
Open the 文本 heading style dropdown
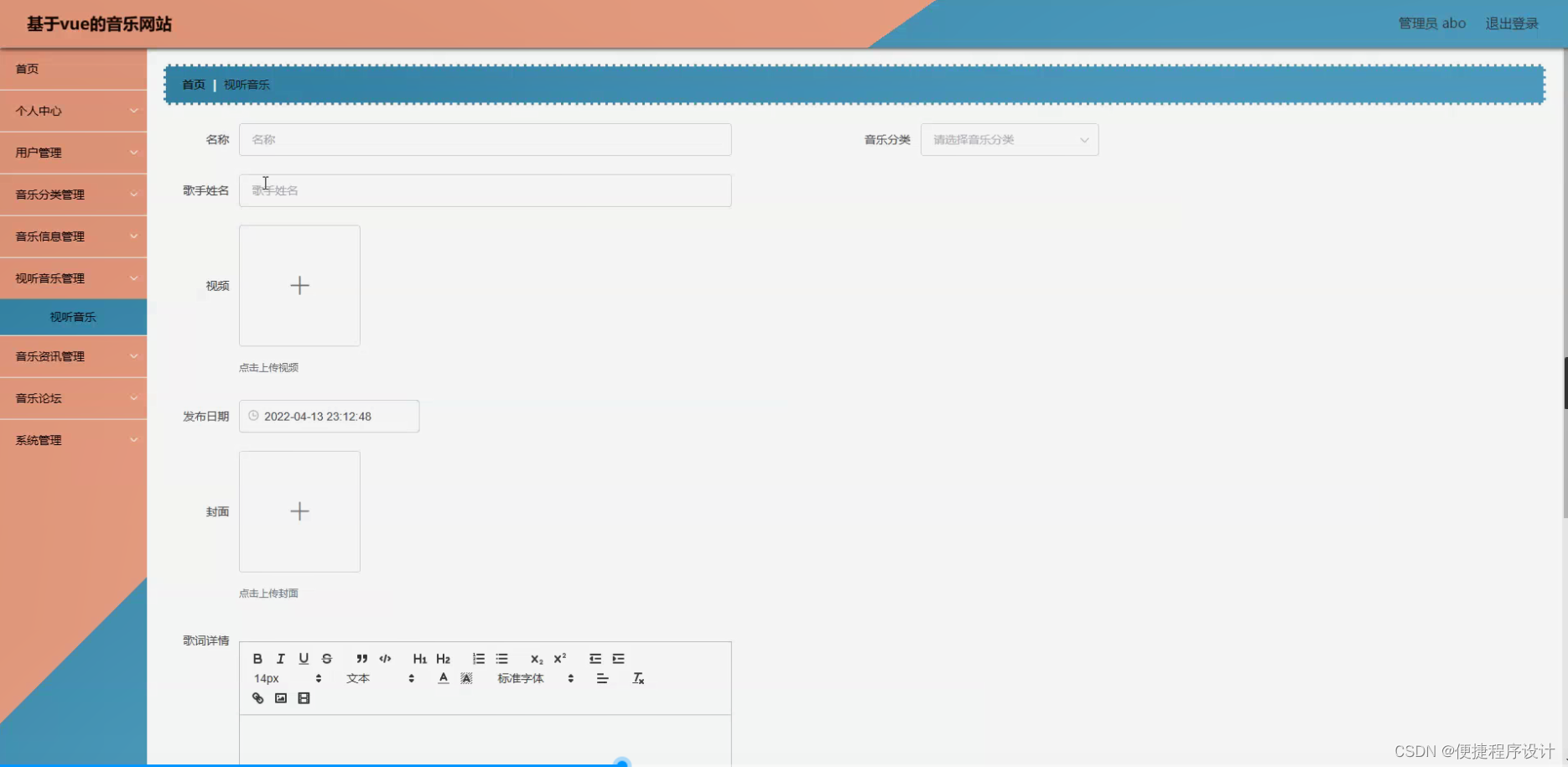point(380,678)
